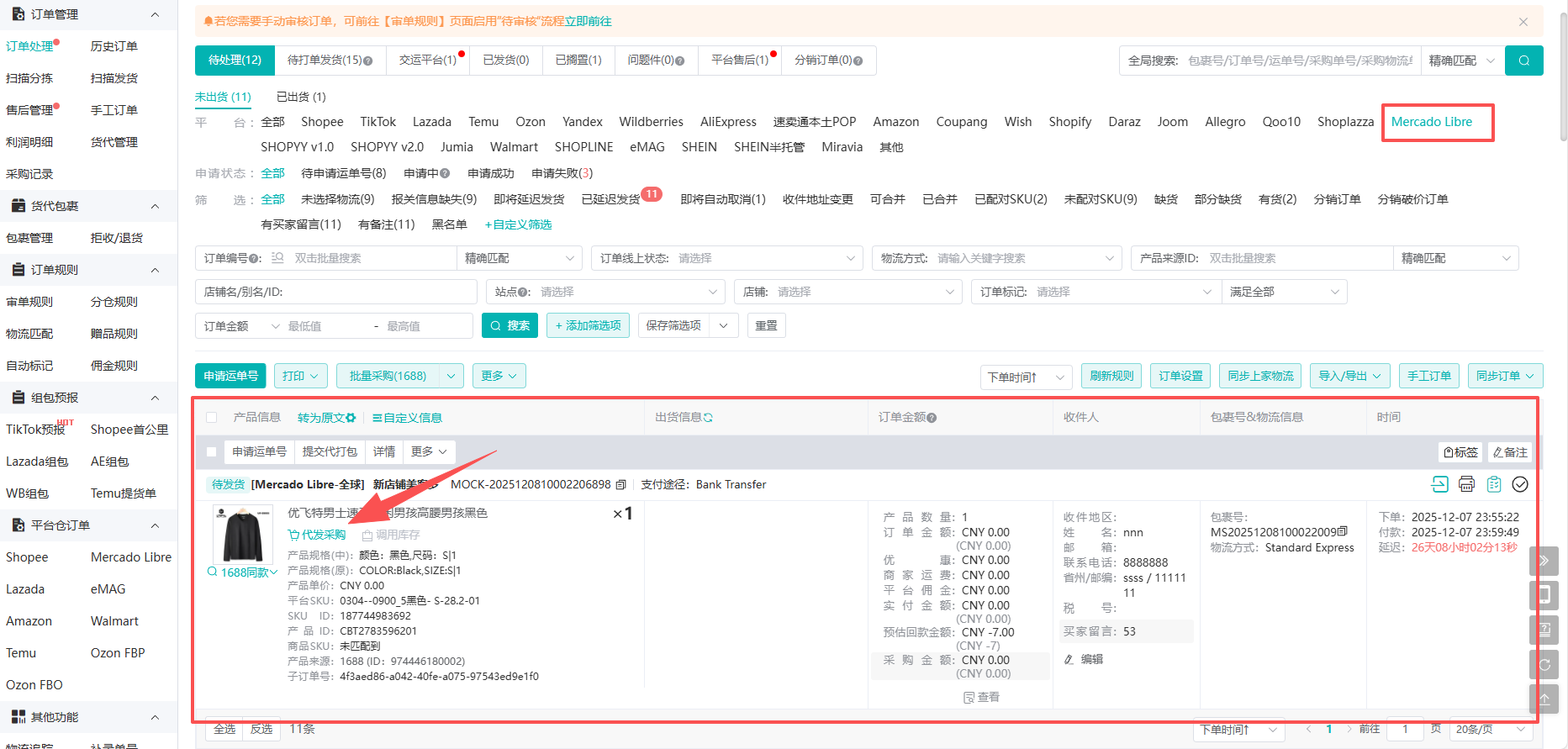Click the floating back-to-top arrow button
1568x749 pixels.
1544,699
